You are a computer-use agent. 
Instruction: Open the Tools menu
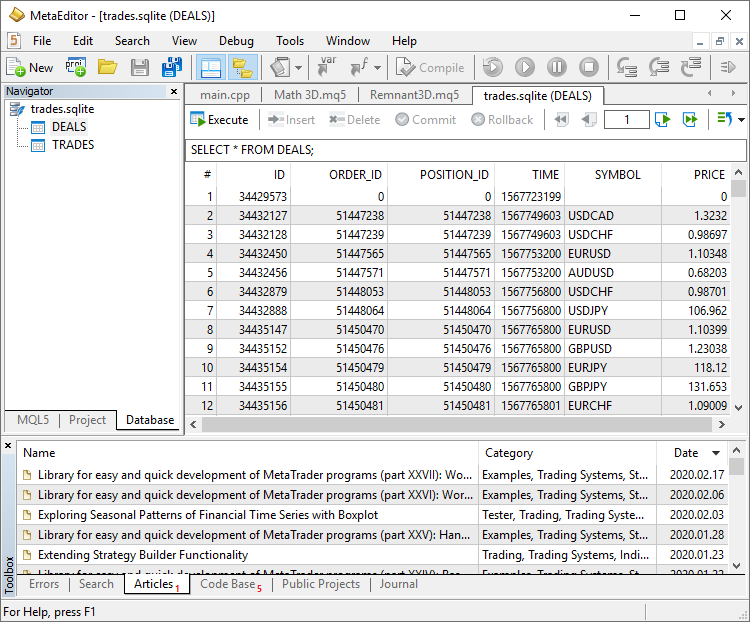pos(290,41)
